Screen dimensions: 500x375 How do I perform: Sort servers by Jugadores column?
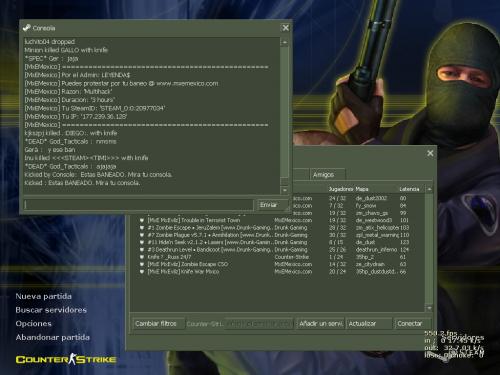click(340, 189)
